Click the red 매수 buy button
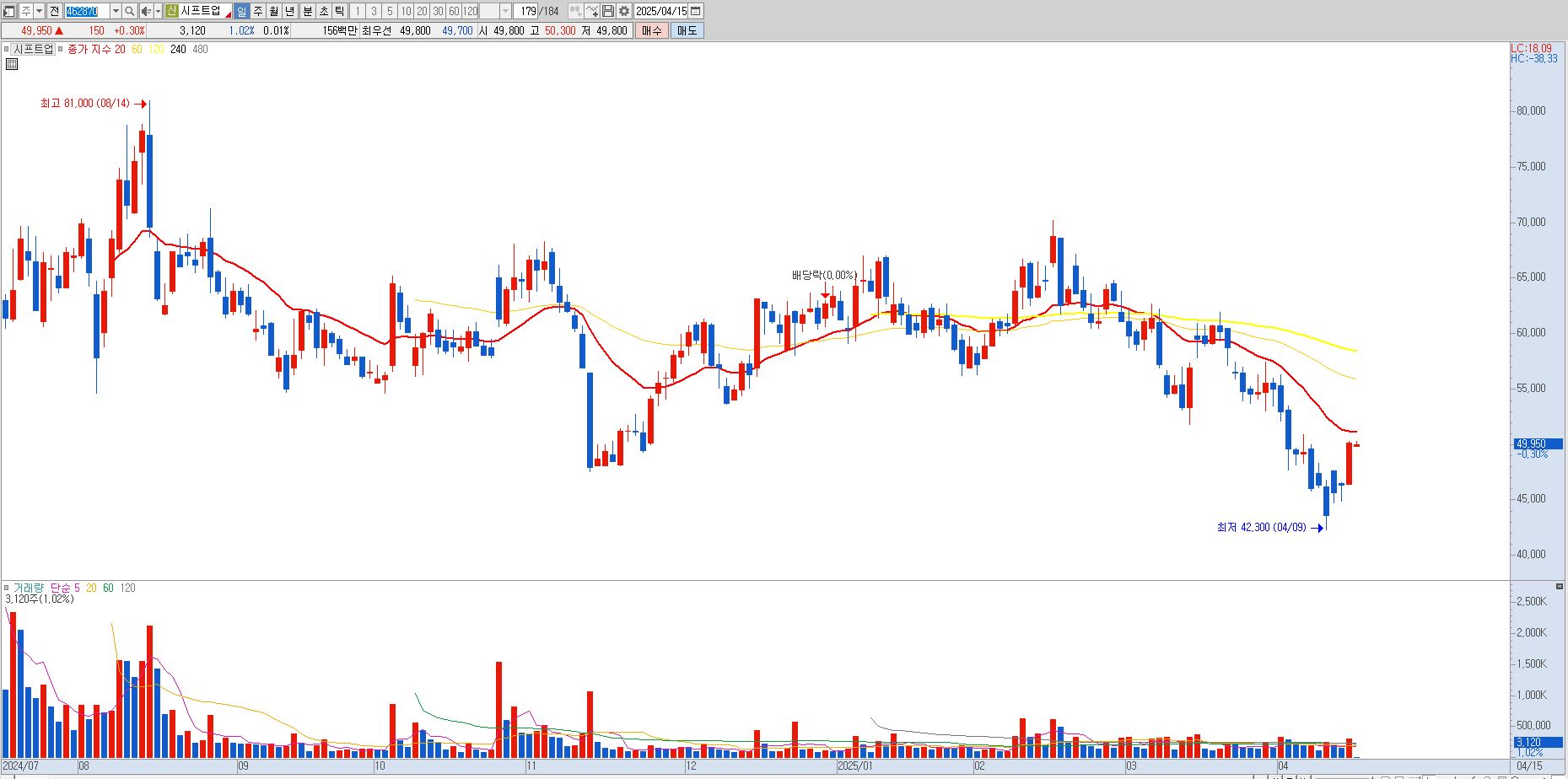The height and width of the screenshot is (779, 1568). coord(651,30)
